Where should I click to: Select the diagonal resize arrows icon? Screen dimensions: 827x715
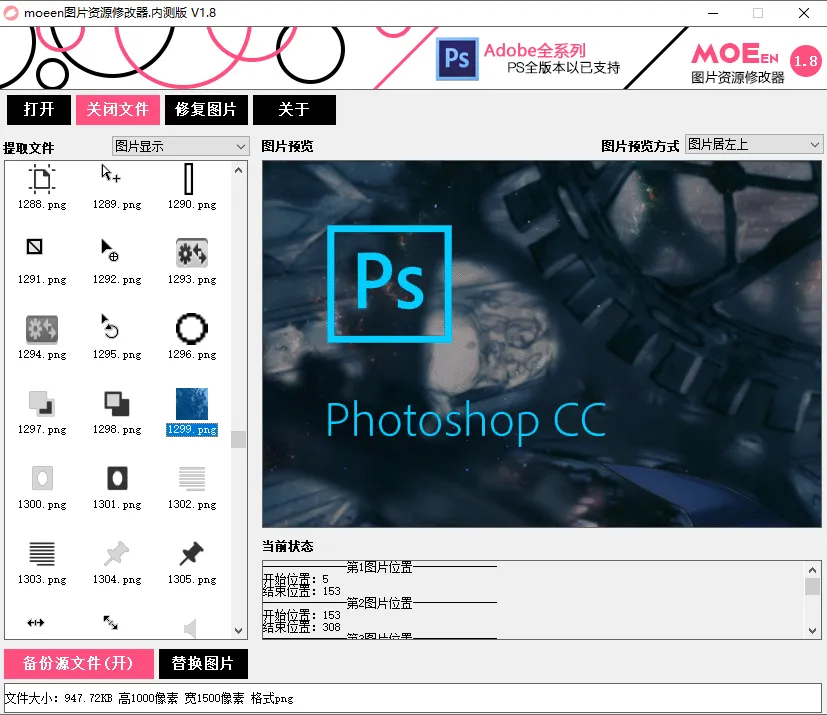click(110, 622)
